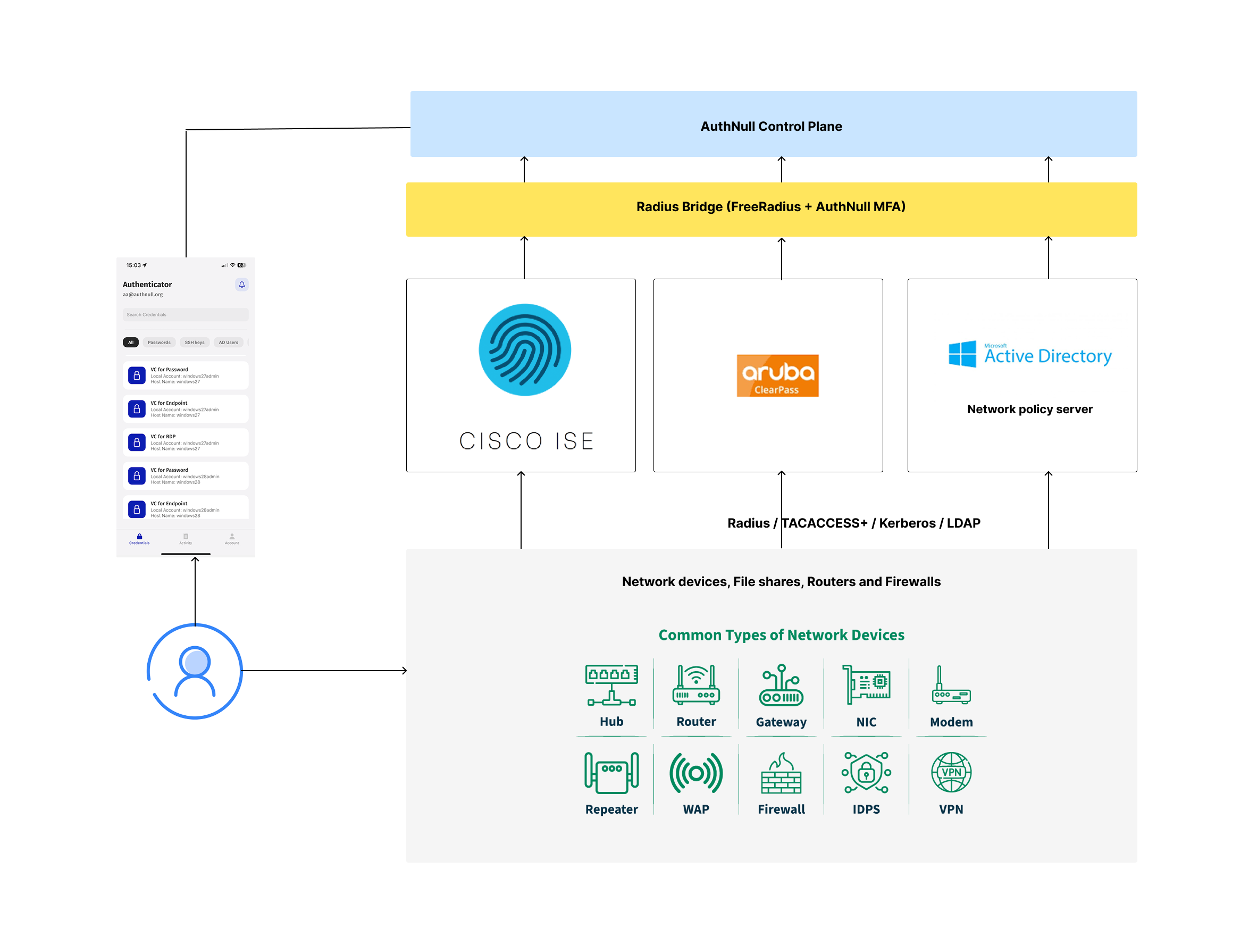The height and width of the screenshot is (952, 1249).
Task: Tap the notification bell in Authenticator
Action: 241,285
